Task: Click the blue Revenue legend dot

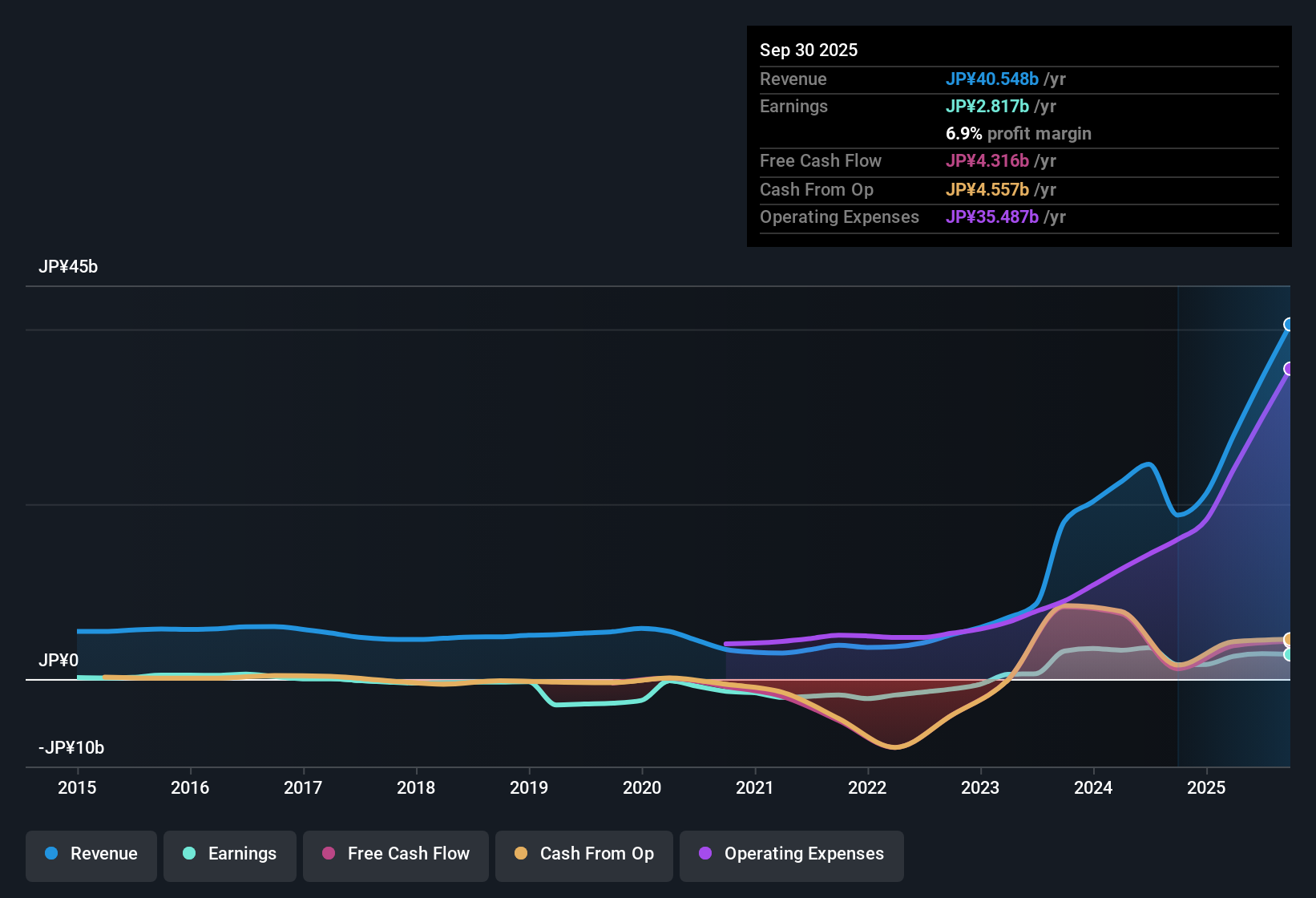Action: (x=51, y=854)
